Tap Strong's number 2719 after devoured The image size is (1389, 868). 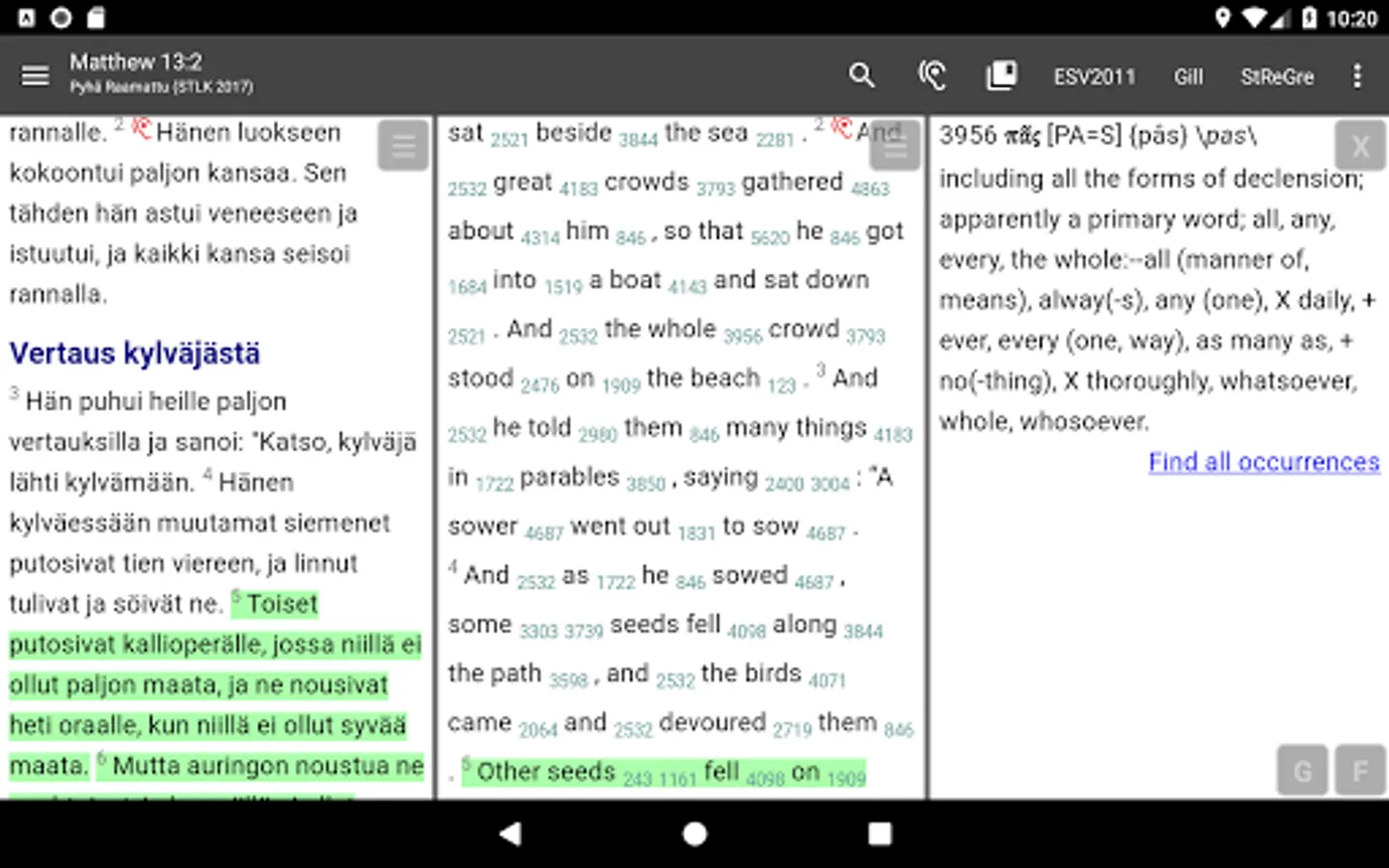point(792,730)
